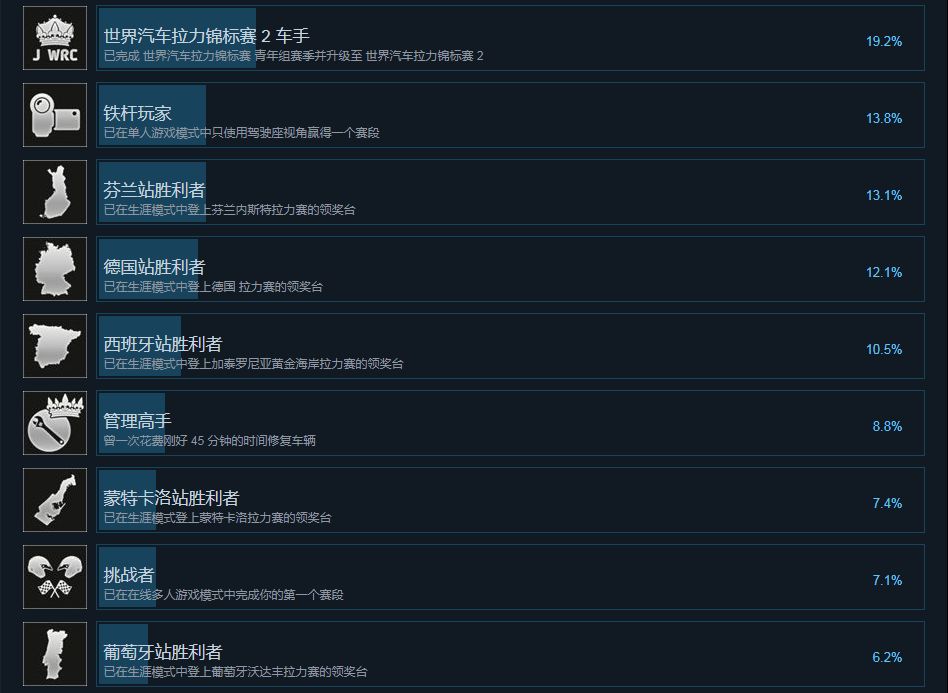This screenshot has height=693, width=948.
Task: Click the 挑战者 achievement description text
Action: 223,594
